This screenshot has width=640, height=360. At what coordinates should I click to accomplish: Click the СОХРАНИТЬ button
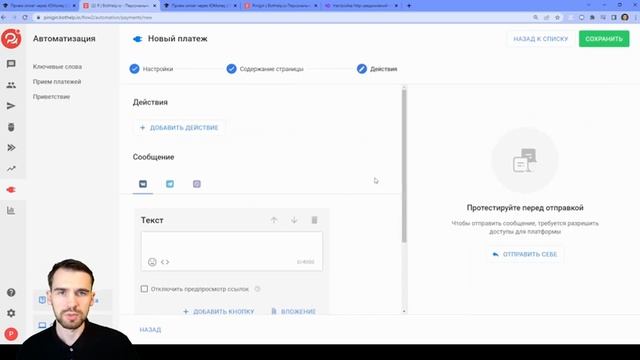[x=604, y=39]
